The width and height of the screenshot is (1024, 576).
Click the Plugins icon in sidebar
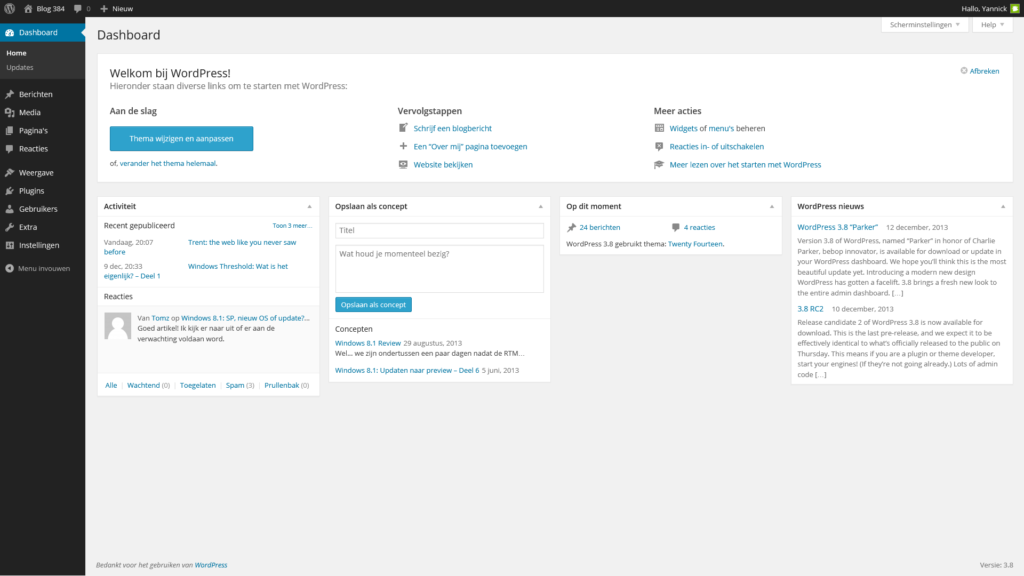pos(10,190)
